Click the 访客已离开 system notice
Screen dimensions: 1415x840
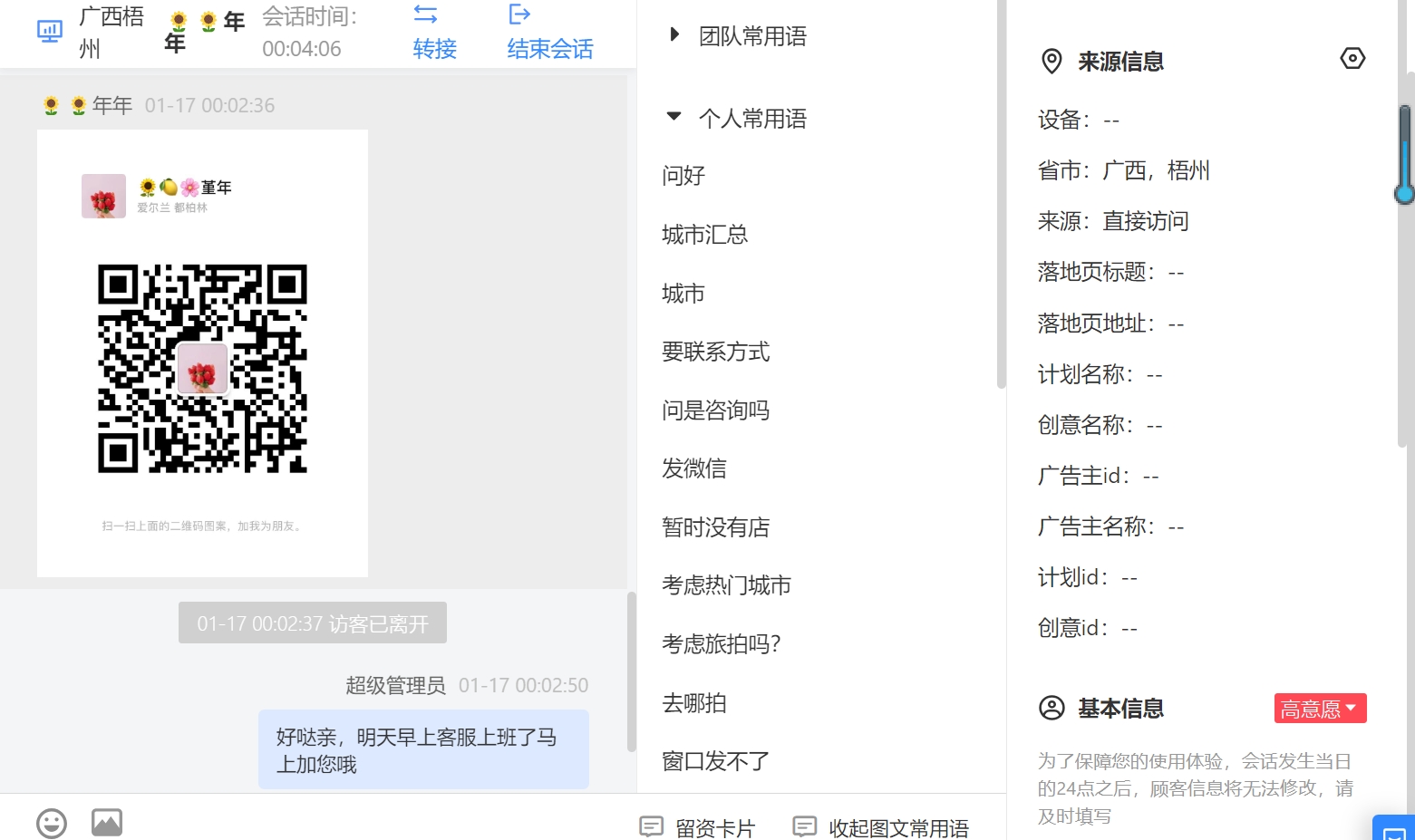click(x=313, y=623)
